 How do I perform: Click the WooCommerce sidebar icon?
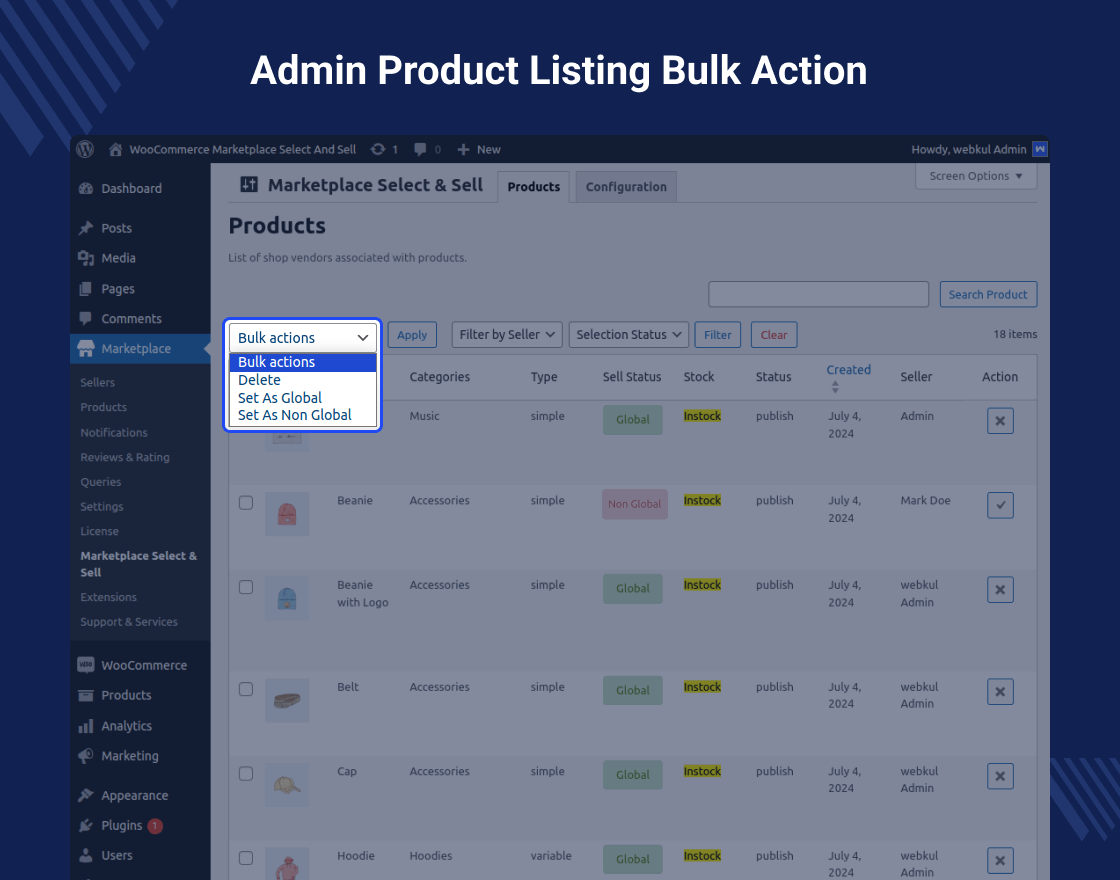click(x=86, y=665)
